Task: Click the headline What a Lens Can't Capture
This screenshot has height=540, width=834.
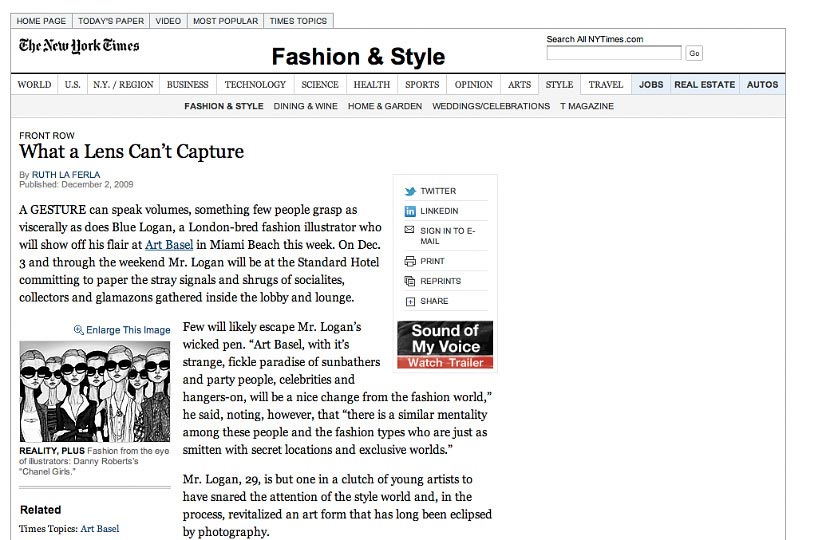Action: pyautogui.click(x=131, y=152)
